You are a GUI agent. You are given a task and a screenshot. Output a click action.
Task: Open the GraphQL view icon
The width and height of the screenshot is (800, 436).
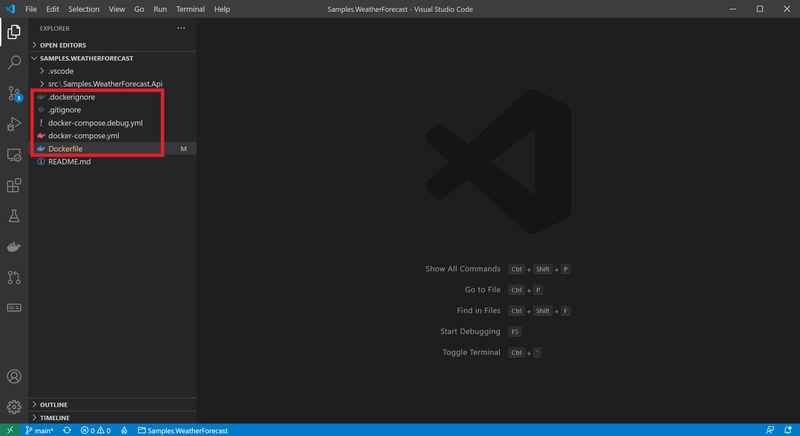click(14, 307)
